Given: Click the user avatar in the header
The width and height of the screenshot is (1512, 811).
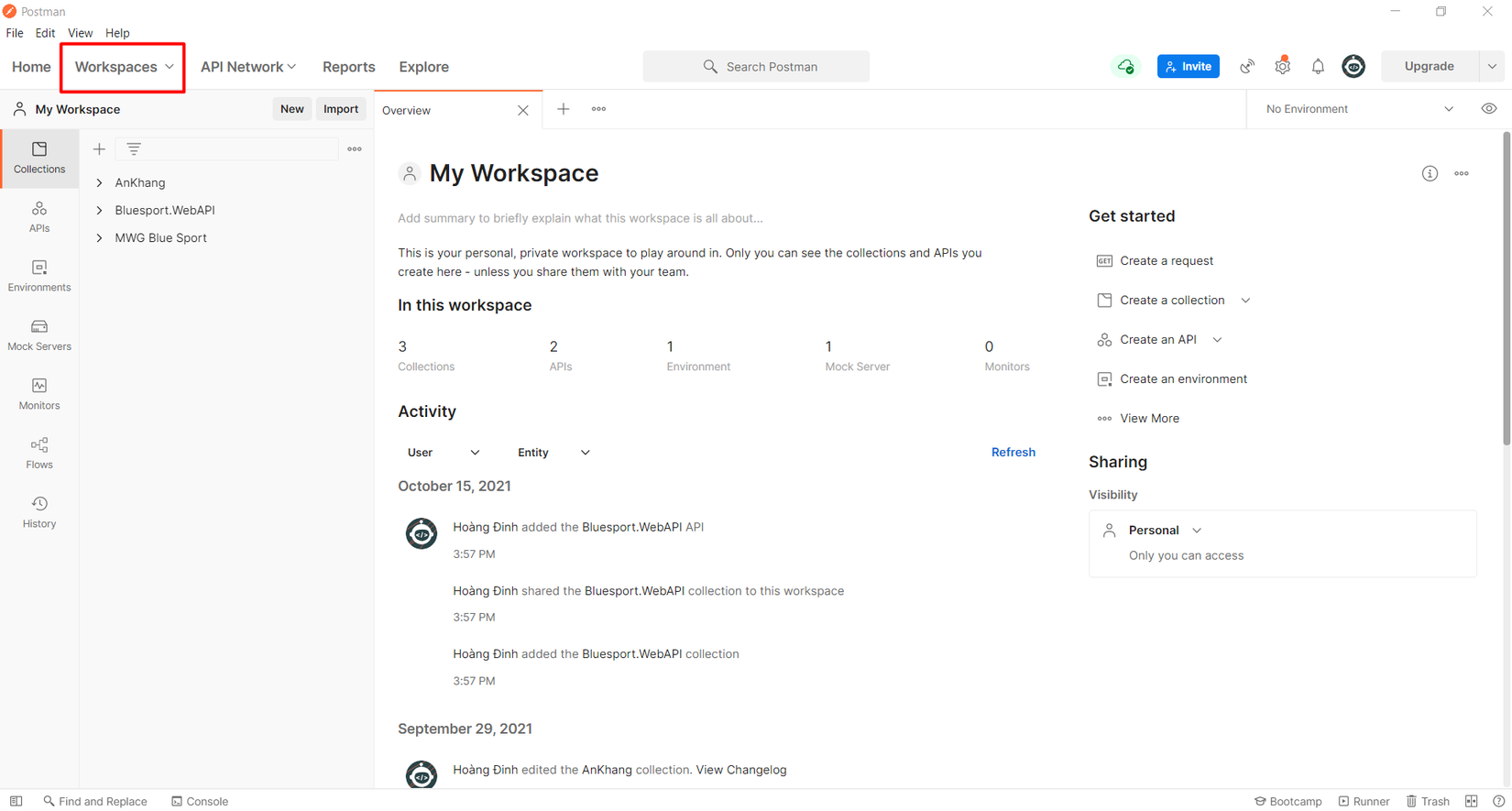Looking at the screenshot, I should pos(1353,66).
